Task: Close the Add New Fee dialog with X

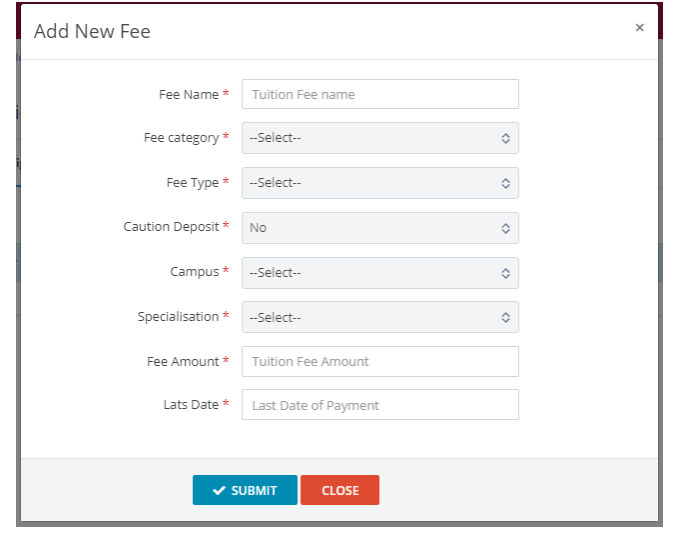Action: pos(639,28)
